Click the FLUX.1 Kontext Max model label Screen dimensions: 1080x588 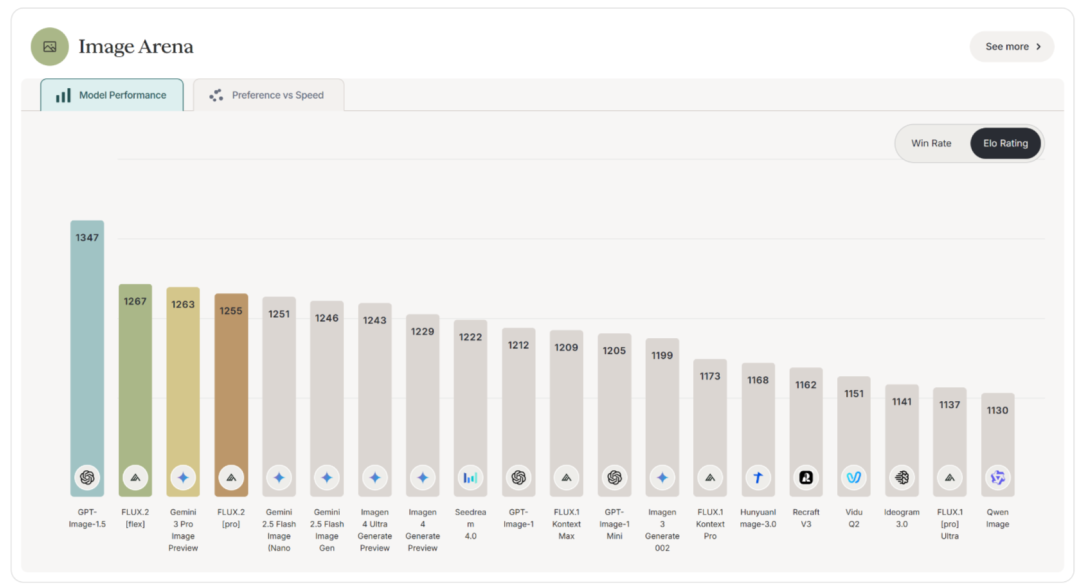click(566, 524)
